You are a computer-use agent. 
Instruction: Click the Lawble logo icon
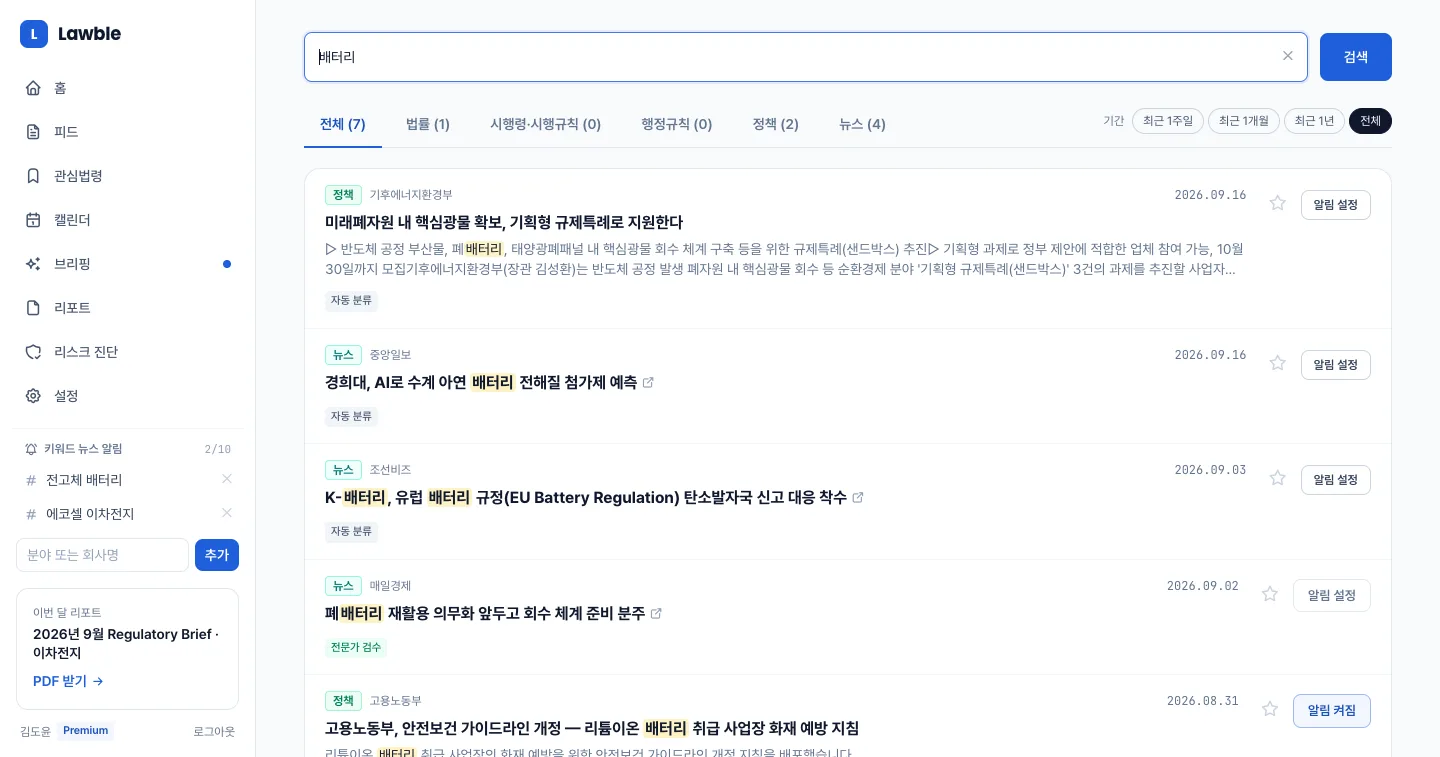pyautogui.click(x=34, y=34)
